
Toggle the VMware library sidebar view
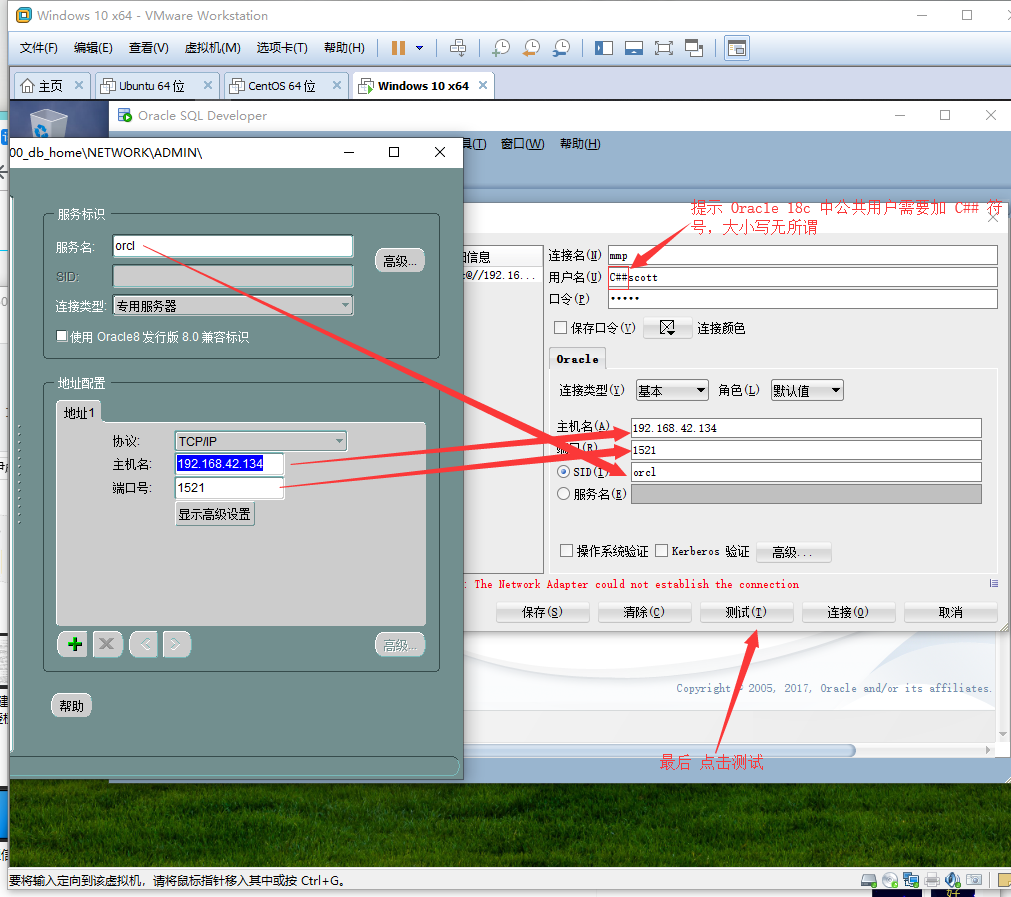point(604,48)
